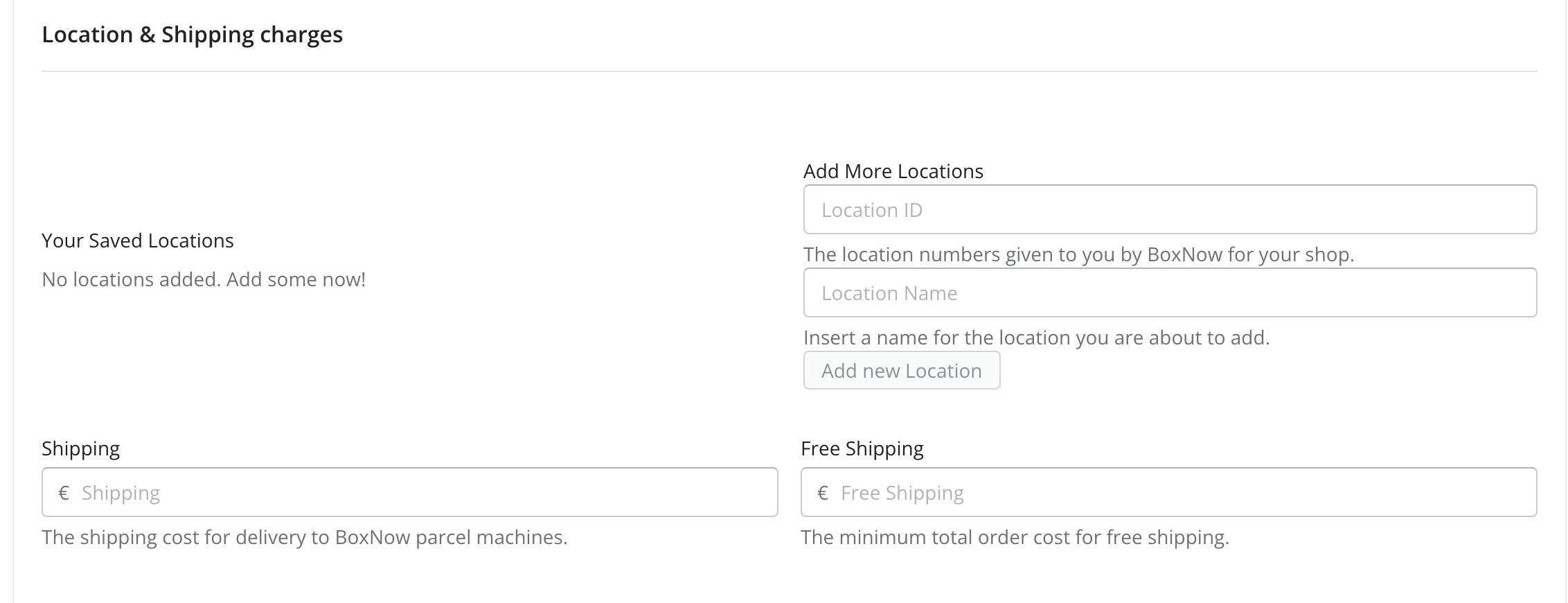Click the 'Insert a name for the location' hint
The width and height of the screenshot is (1568, 603).
point(1036,338)
